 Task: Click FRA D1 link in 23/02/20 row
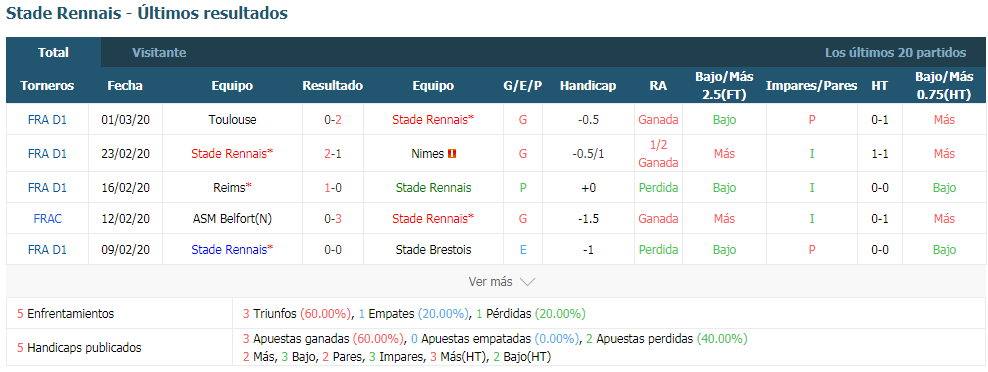(x=47, y=153)
